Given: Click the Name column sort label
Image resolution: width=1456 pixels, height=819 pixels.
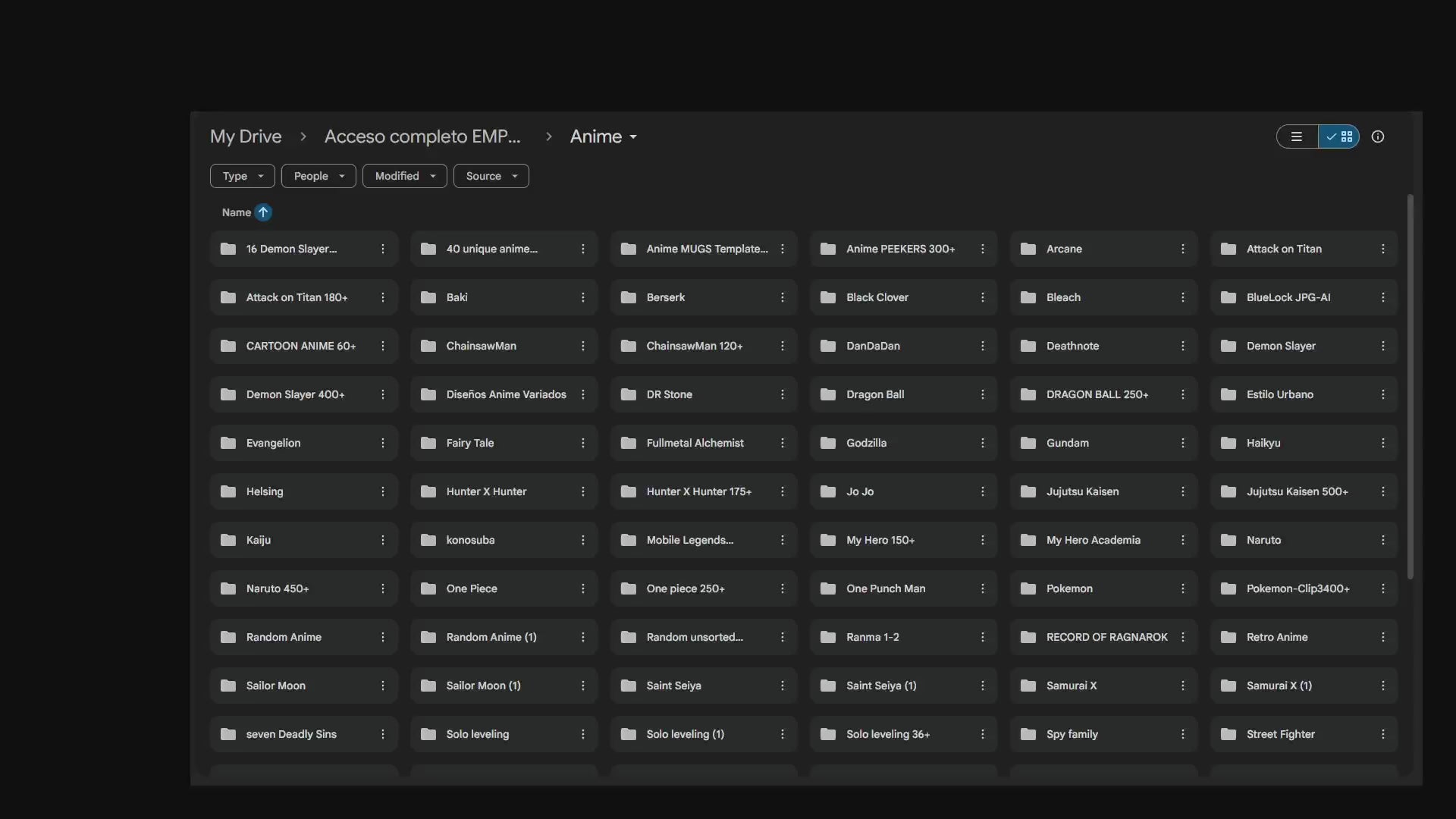Looking at the screenshot, I should tap(236, 212).
